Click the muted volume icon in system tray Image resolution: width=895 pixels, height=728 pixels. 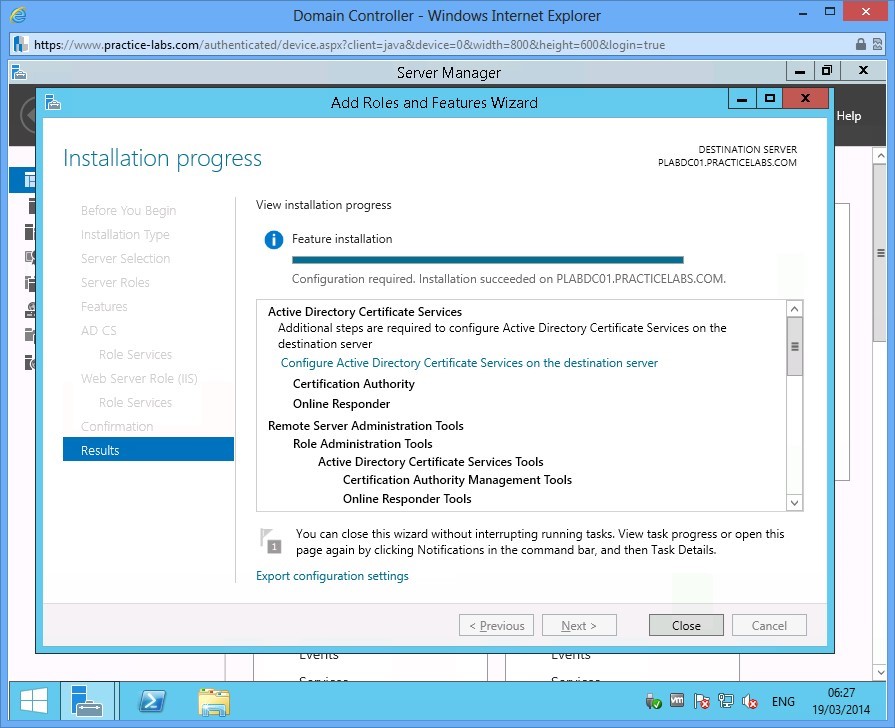coord(749,701)
